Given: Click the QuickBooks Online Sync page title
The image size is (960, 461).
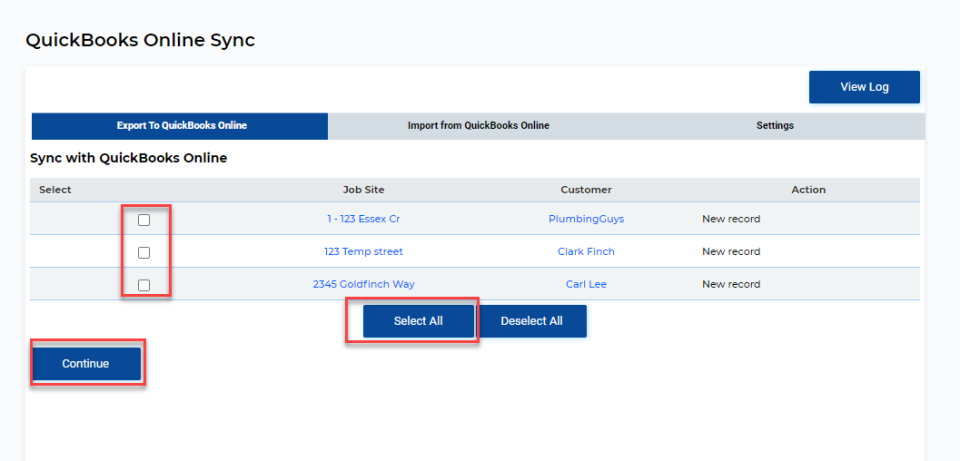Looking at the screenshot, I should 140,40.
